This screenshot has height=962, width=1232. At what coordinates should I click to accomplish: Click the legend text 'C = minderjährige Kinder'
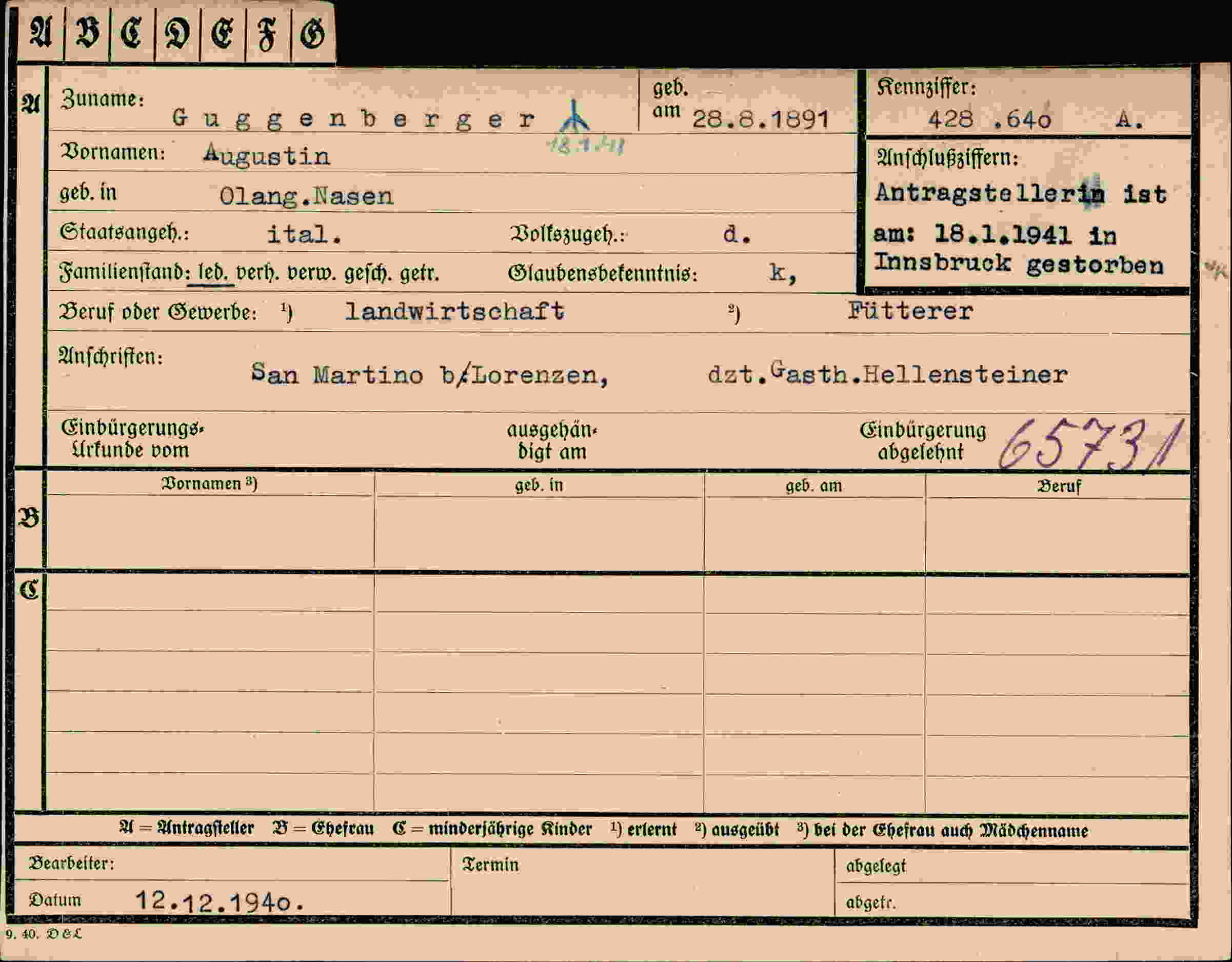492,830
